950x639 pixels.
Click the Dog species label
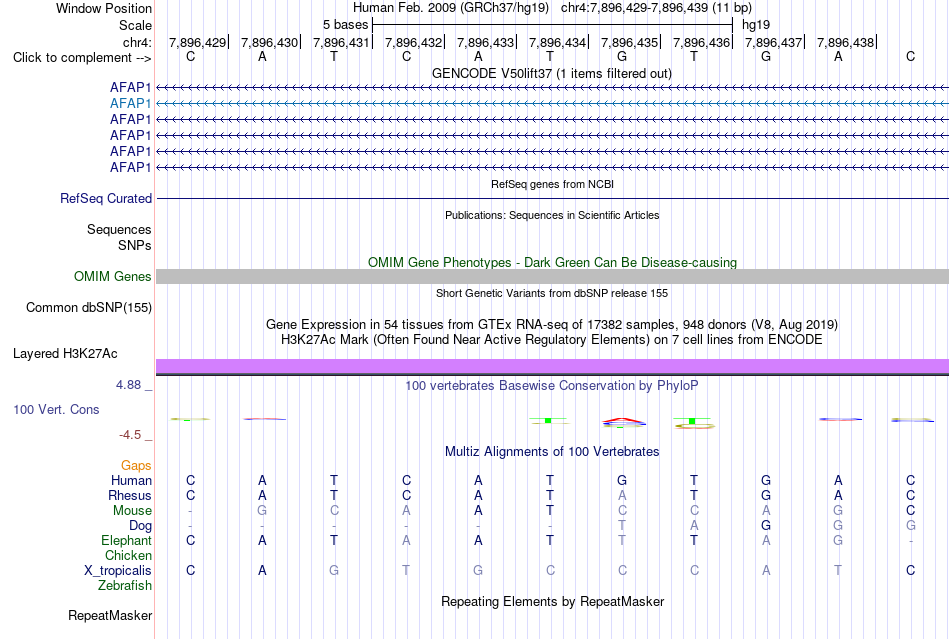[x=140, y=526]
